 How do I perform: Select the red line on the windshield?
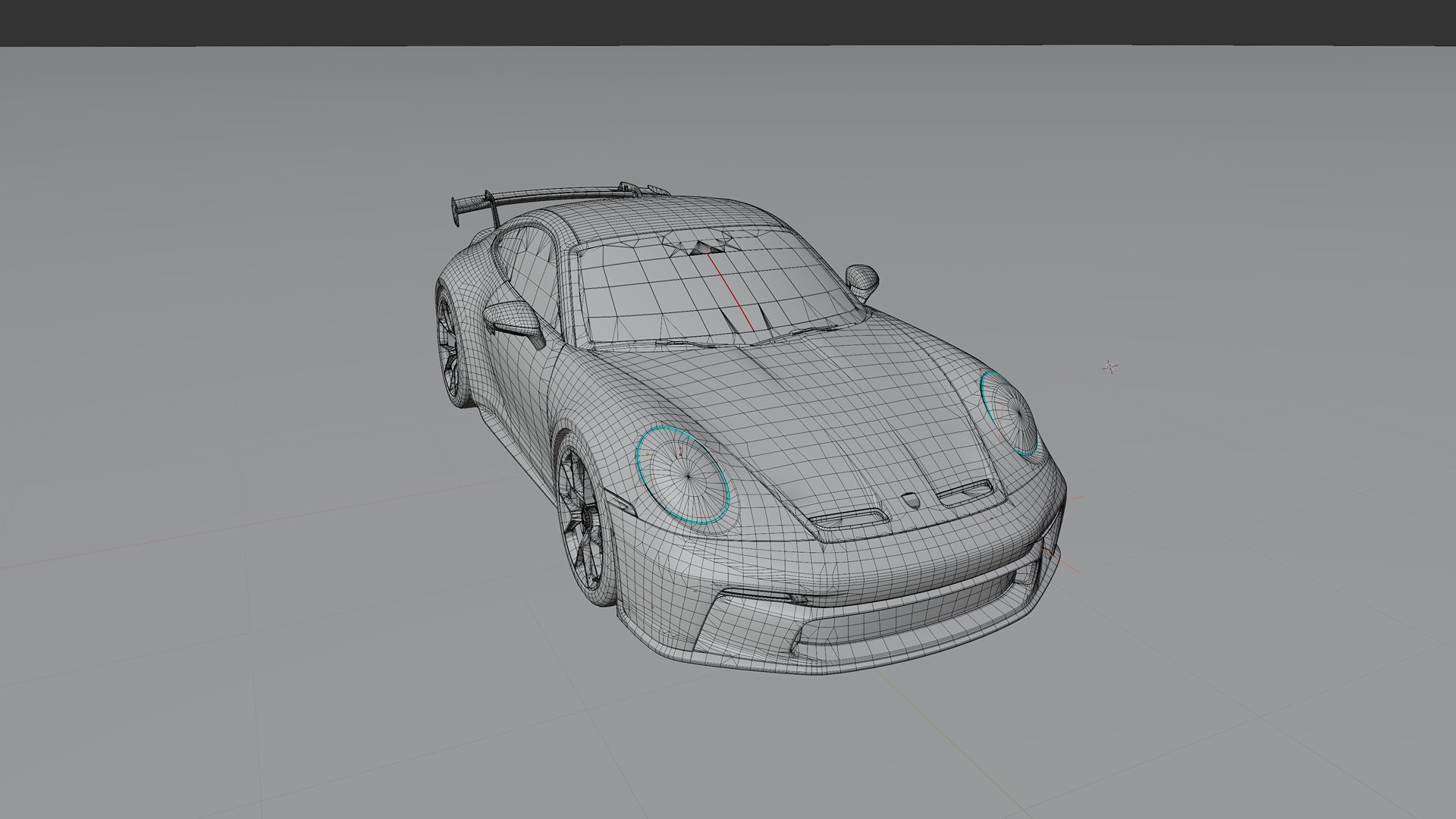[x=733, y=292]
